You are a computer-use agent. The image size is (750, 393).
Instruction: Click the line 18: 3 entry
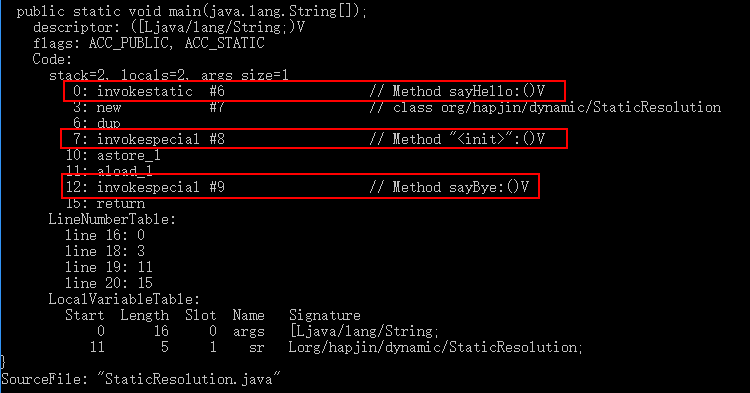click(x=105, y=251)
